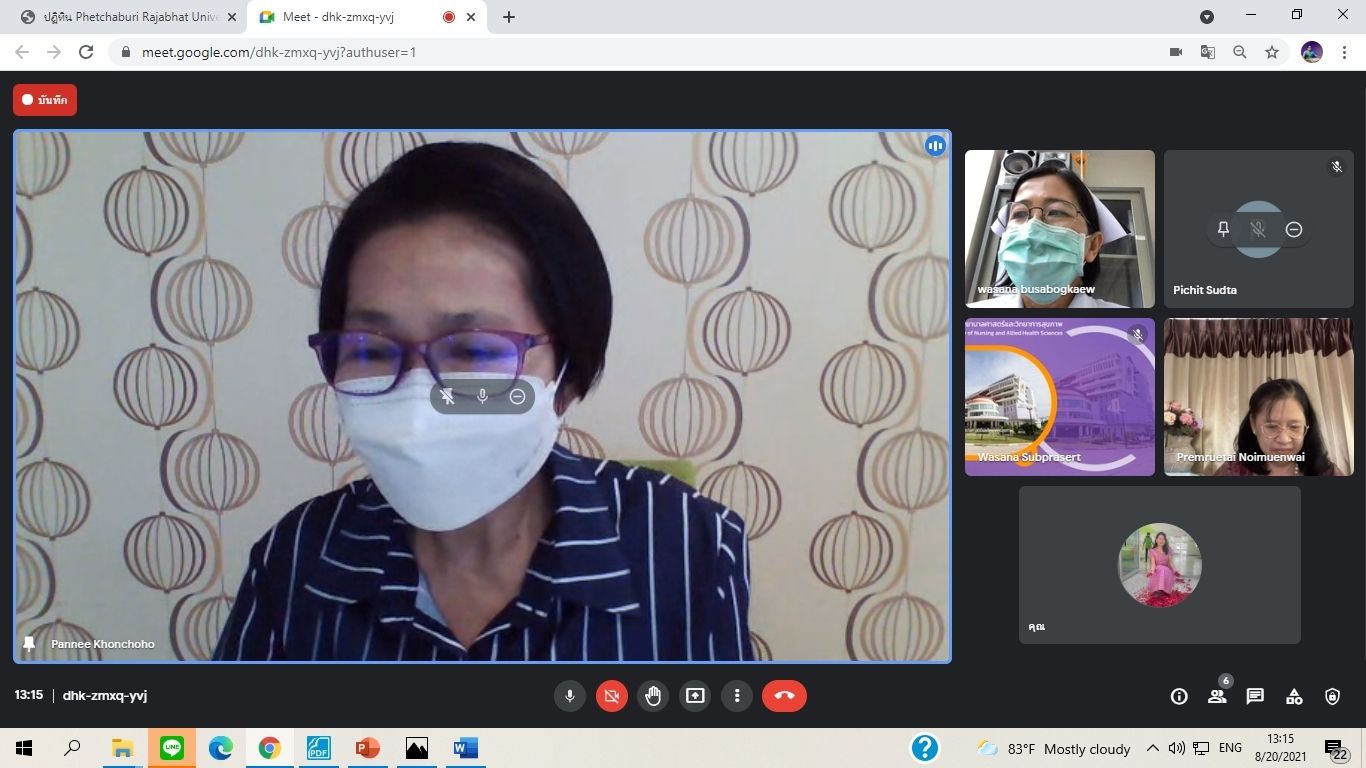
Task: Unpin Pannee Khonchoho's video
Action: tap(448, 397)
